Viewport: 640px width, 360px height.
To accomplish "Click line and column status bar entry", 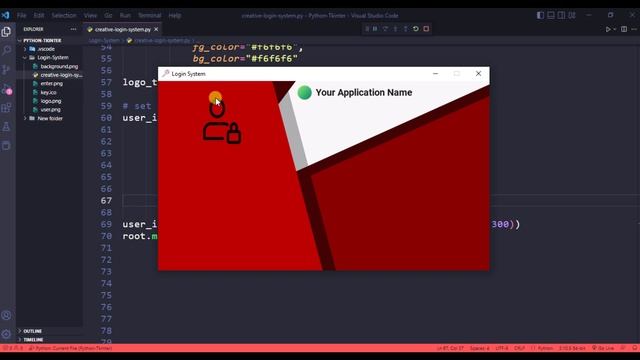I will [450, 348].
